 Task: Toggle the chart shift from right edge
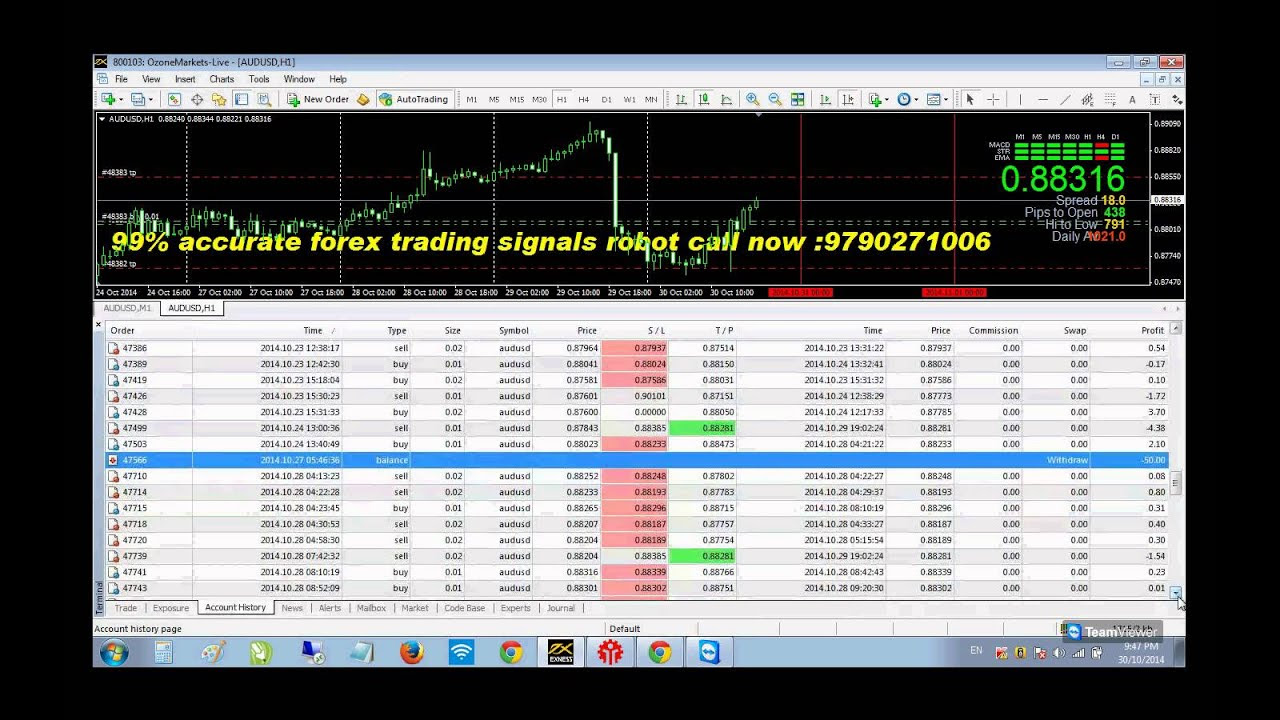point(848,99)
